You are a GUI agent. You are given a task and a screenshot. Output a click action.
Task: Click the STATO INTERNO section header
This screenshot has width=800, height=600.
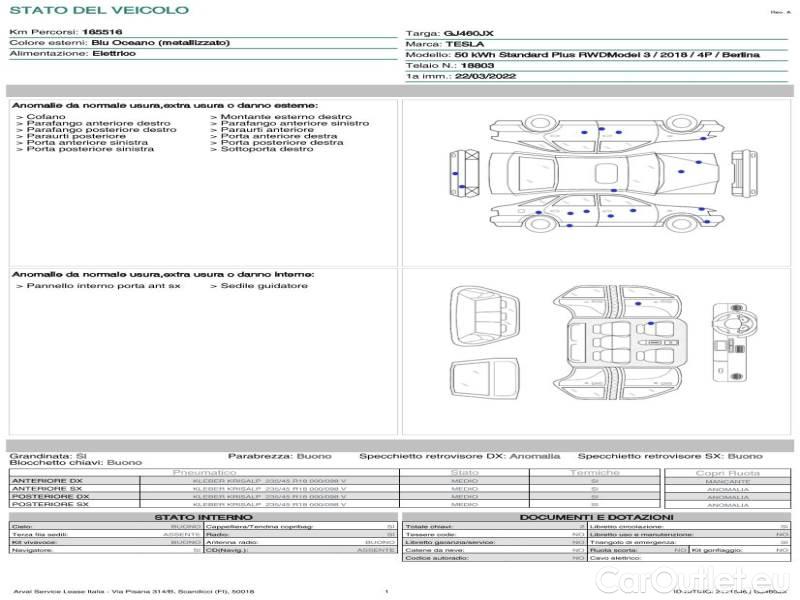point(203,516)
